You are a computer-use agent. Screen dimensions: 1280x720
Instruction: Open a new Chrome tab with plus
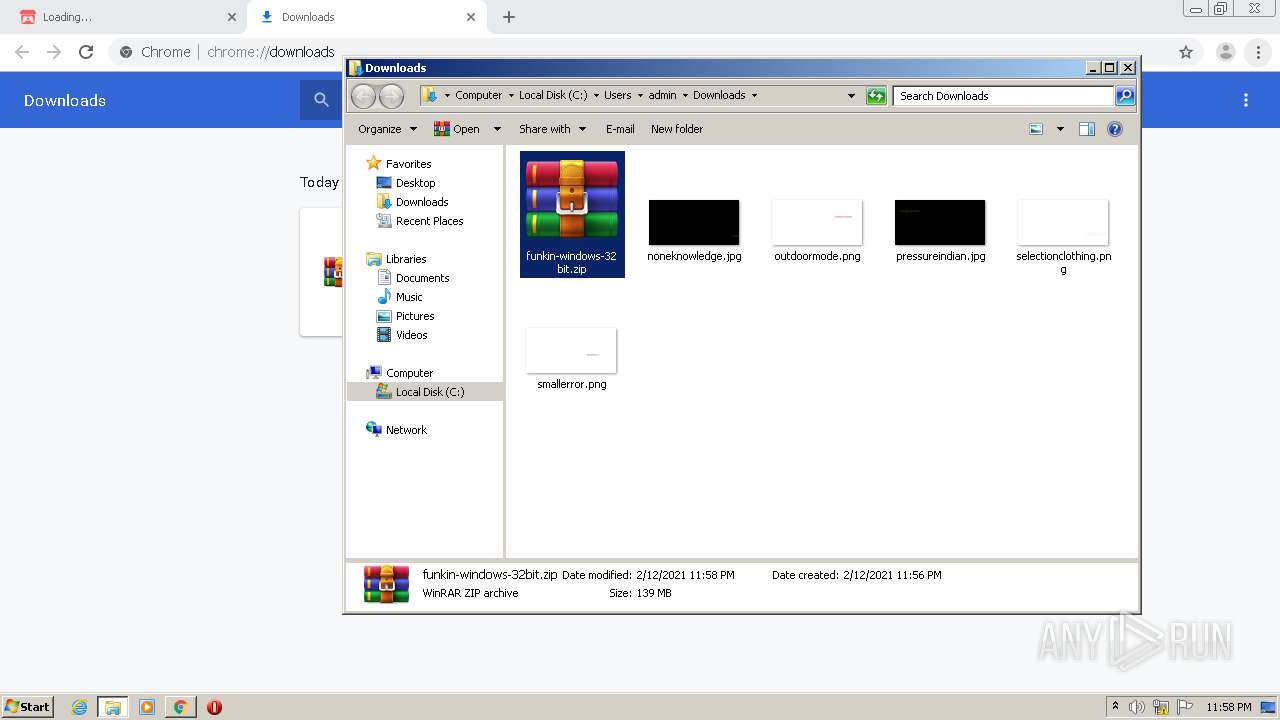coord(509,17)
